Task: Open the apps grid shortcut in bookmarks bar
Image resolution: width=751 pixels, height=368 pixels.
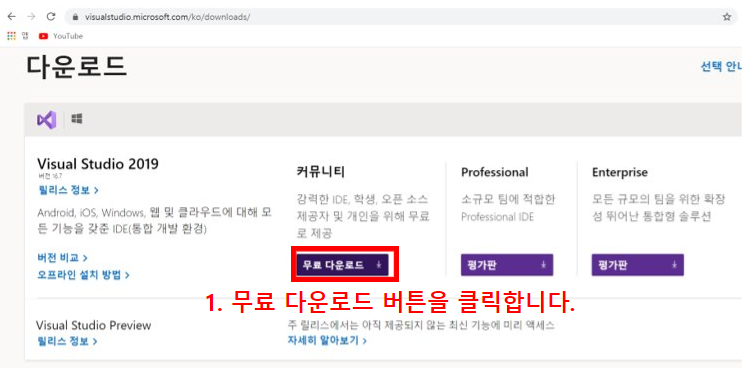Action: [x=11, y=36]
